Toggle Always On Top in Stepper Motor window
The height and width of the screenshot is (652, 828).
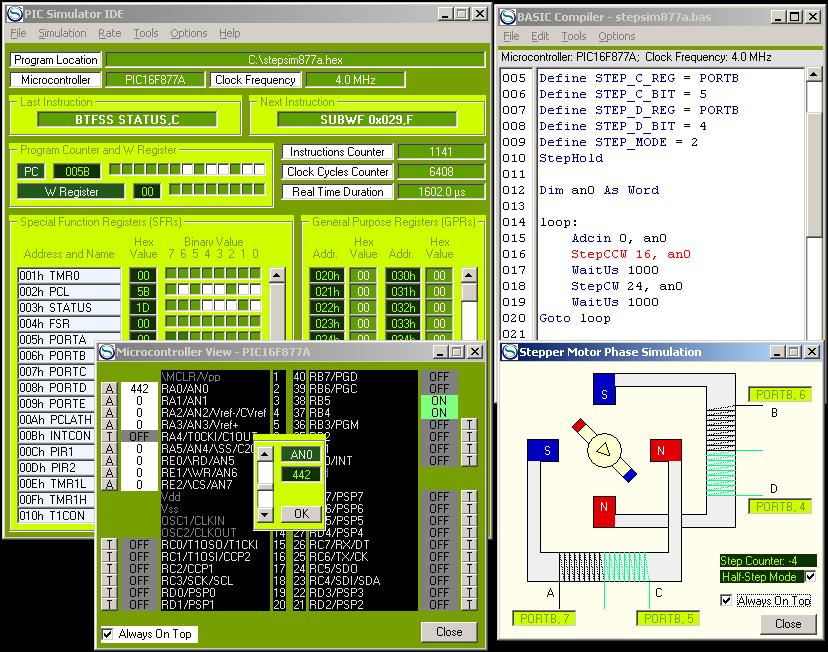pyautogui.click(x=727, y=600)
